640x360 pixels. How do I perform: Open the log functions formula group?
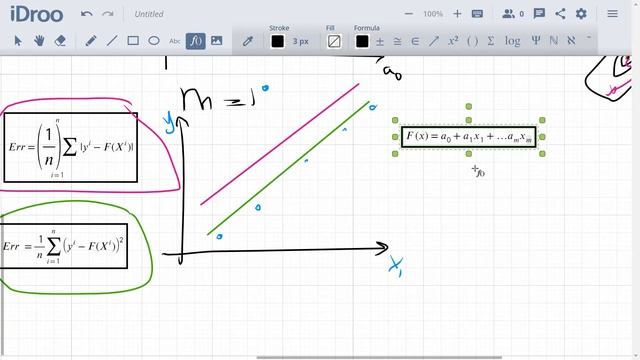(x=513, y=41)
